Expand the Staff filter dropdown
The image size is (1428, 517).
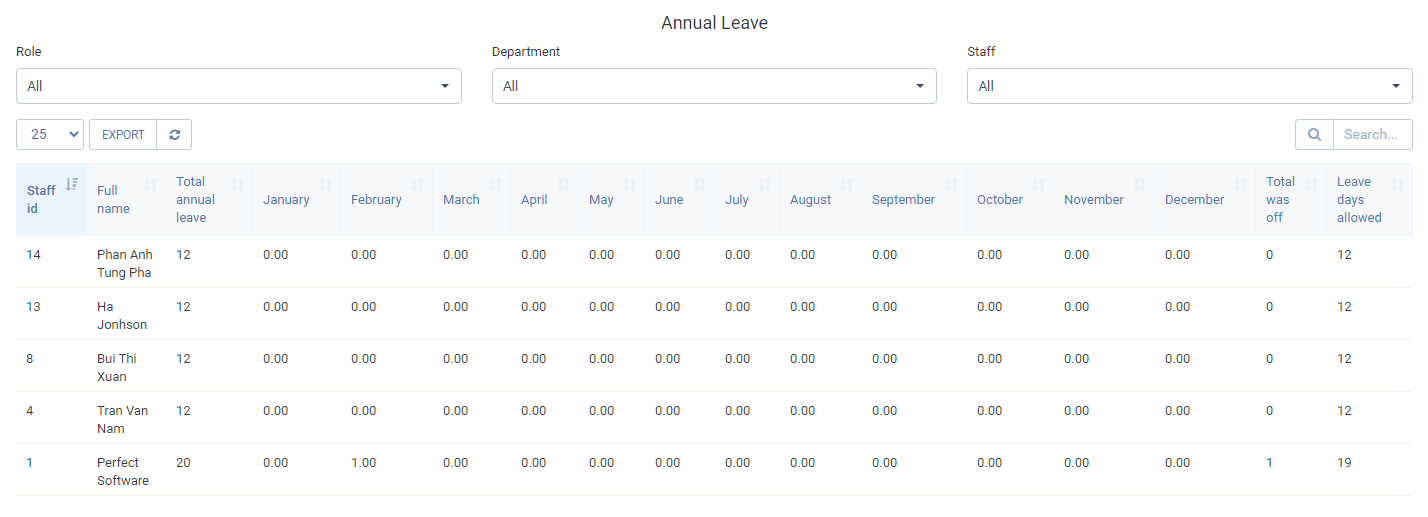coord(1190,86)
